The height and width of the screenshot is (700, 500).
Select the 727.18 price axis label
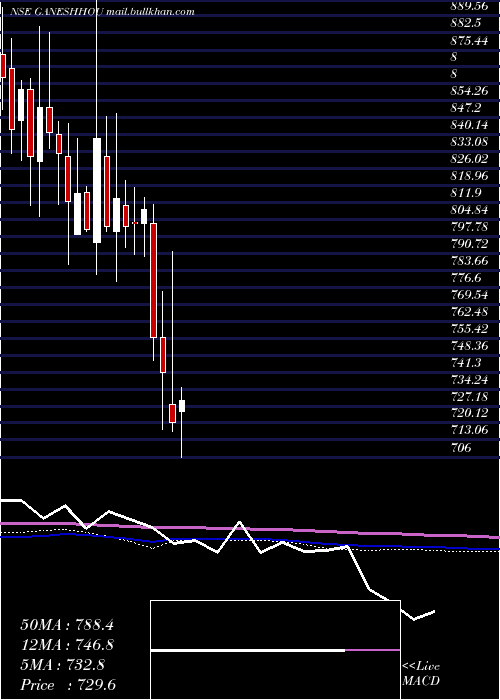(x=470, y=396)
